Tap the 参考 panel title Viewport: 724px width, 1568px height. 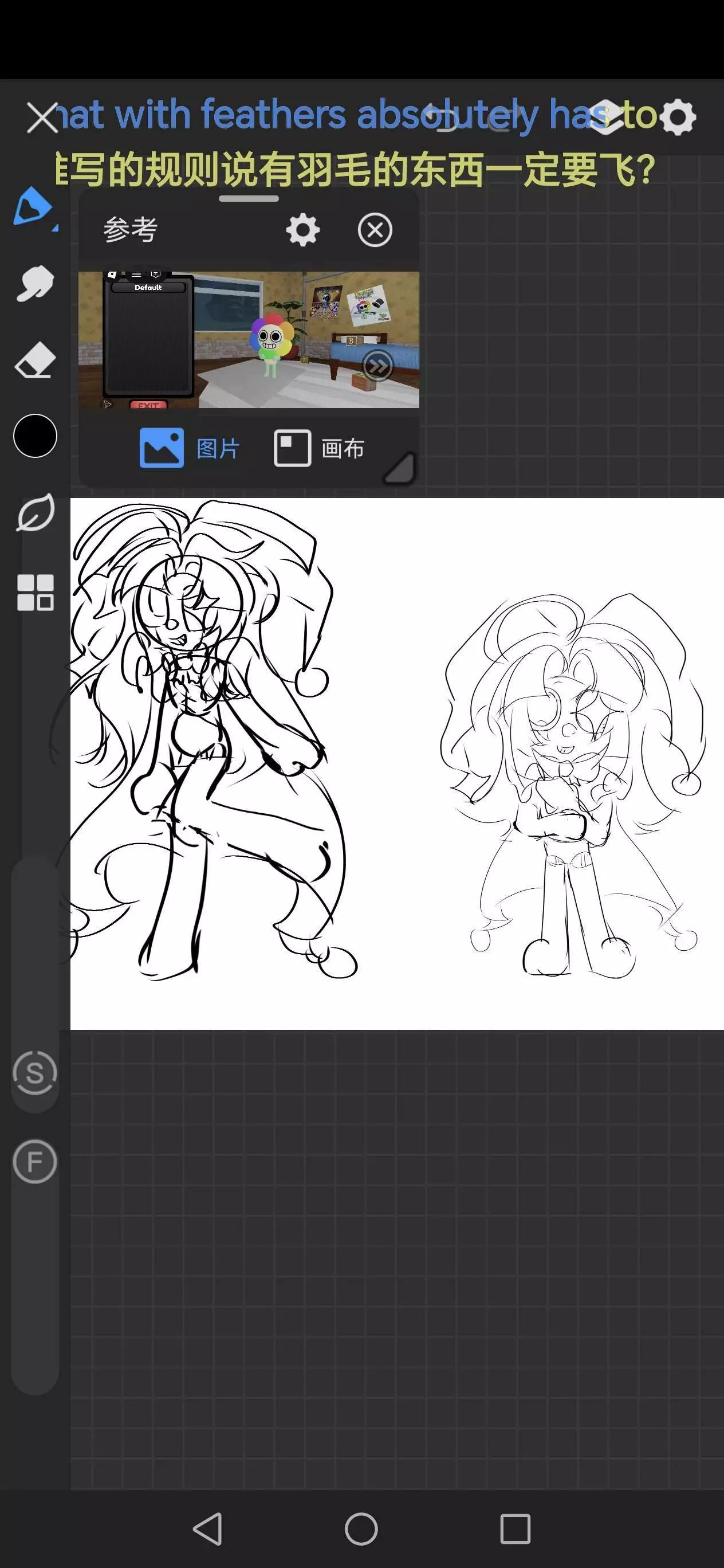pyautogui.click(x=131, y=229)
